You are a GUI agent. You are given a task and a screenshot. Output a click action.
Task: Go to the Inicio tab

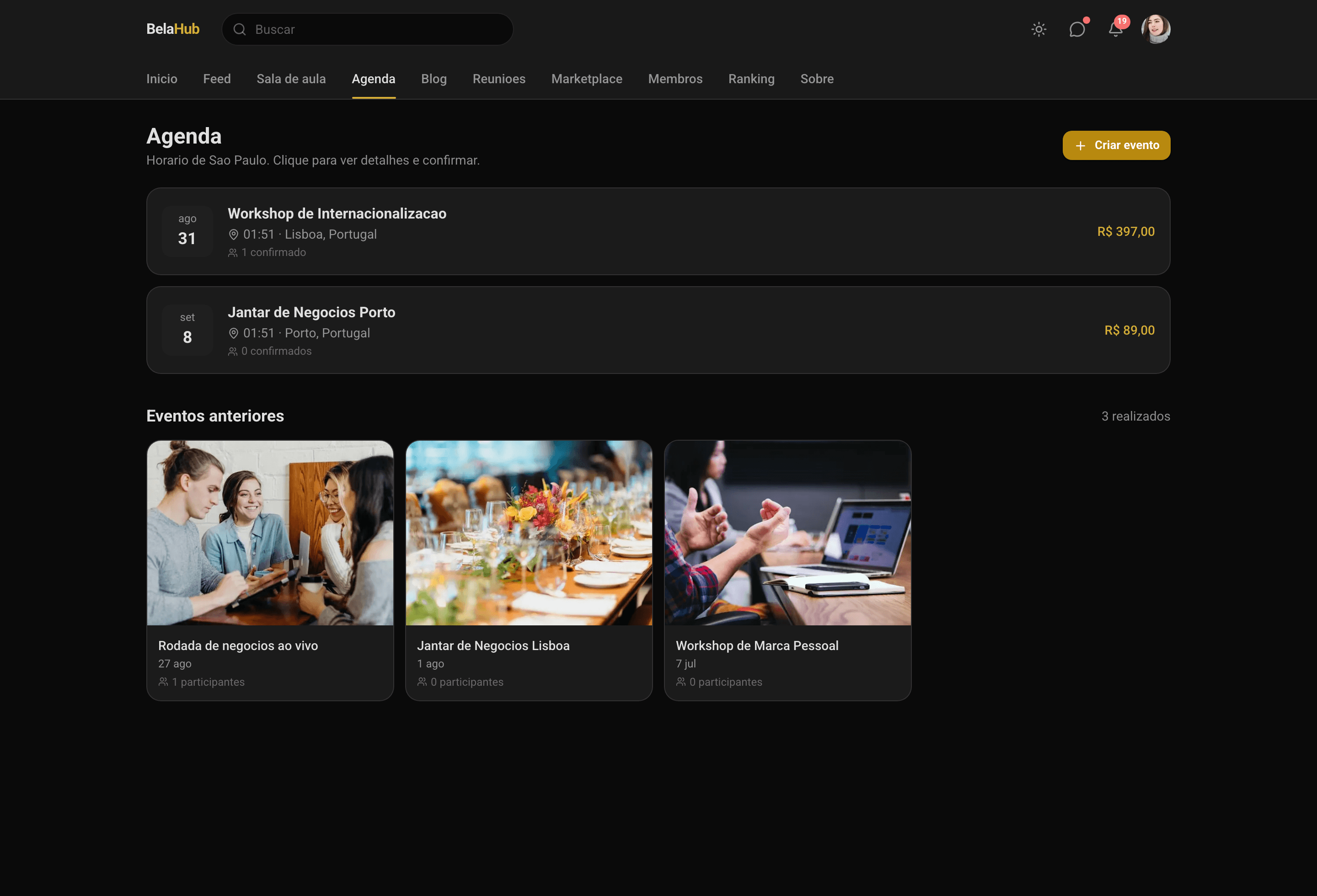[x=161, y=79]
